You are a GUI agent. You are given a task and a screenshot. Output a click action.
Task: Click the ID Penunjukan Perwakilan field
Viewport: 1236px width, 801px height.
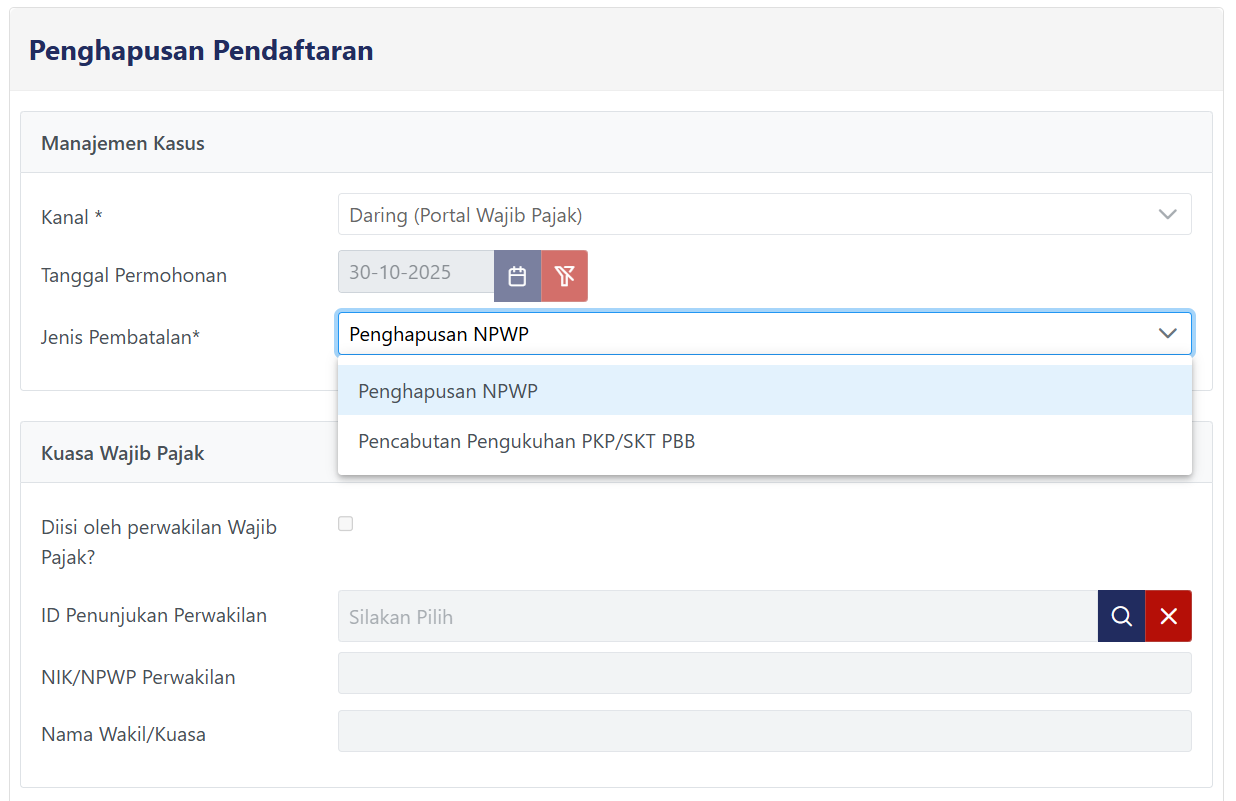[x=716, y=616]
